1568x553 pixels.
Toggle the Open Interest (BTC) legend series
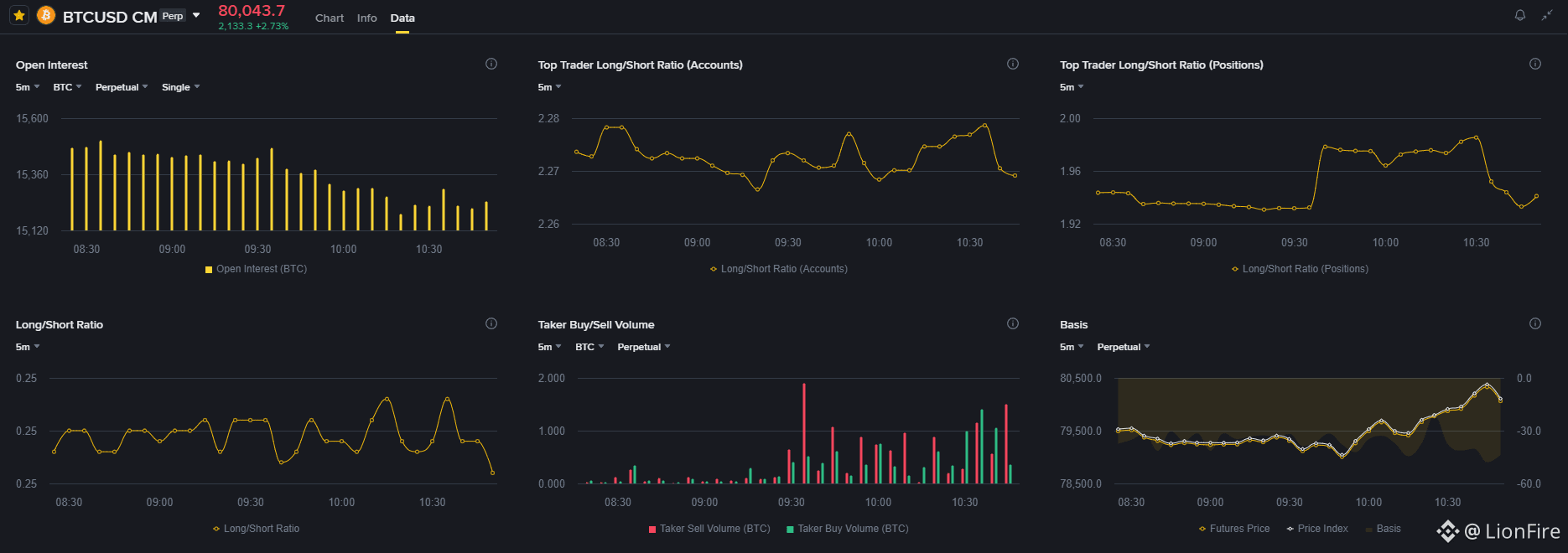[x=256, y=269]
